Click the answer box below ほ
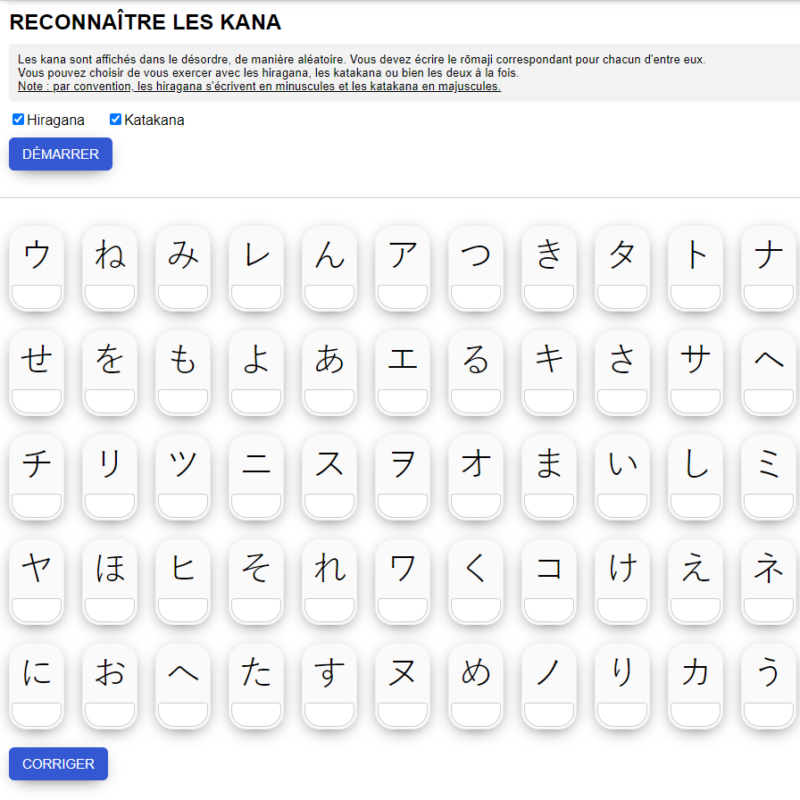 tap(110, 609)
